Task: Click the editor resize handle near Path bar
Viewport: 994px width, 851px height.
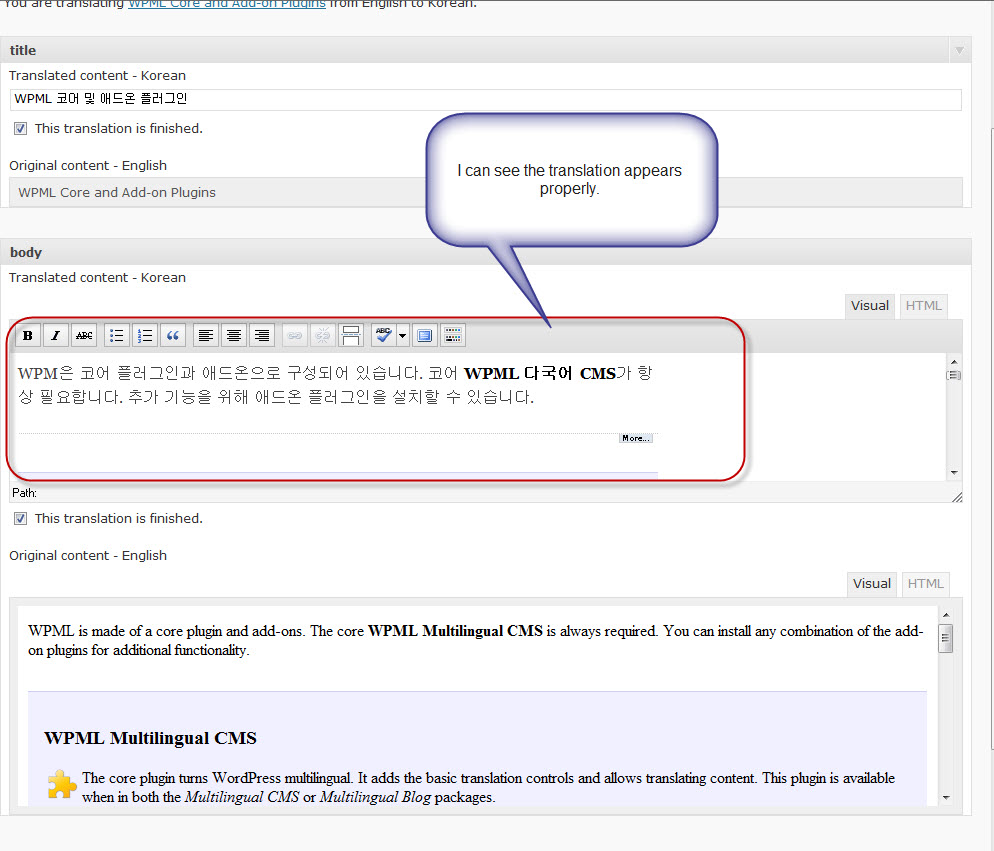Action: (x=957, y=497)
